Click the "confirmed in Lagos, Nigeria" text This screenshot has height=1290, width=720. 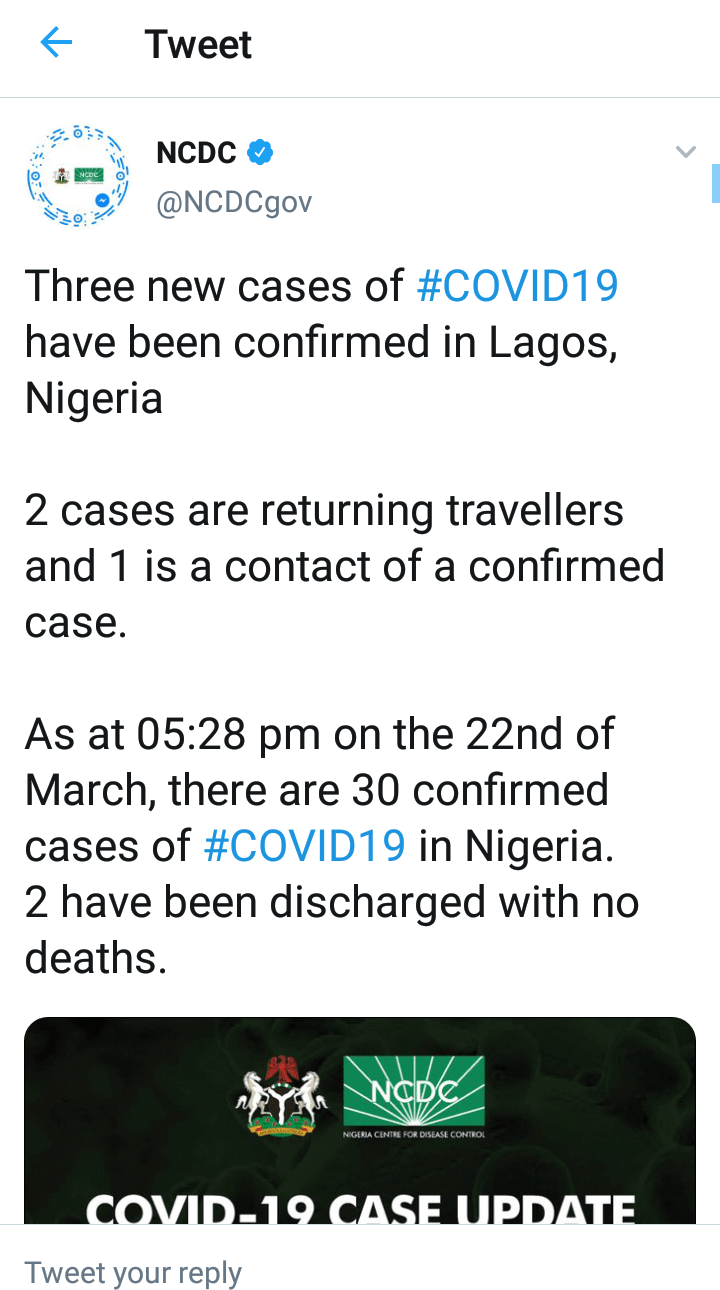coord(320,343)
